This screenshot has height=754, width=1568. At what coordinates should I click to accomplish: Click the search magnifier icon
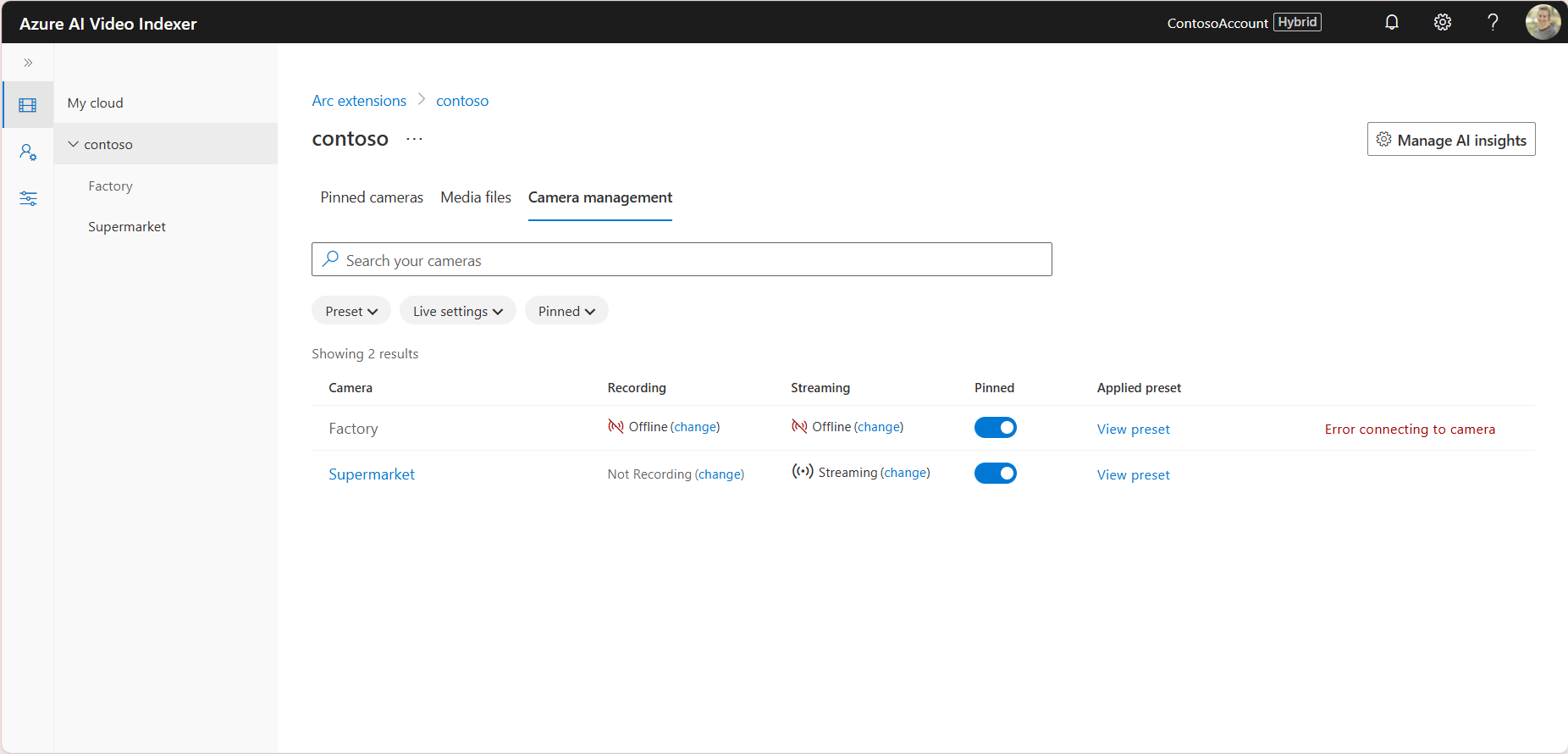point(331,258)
